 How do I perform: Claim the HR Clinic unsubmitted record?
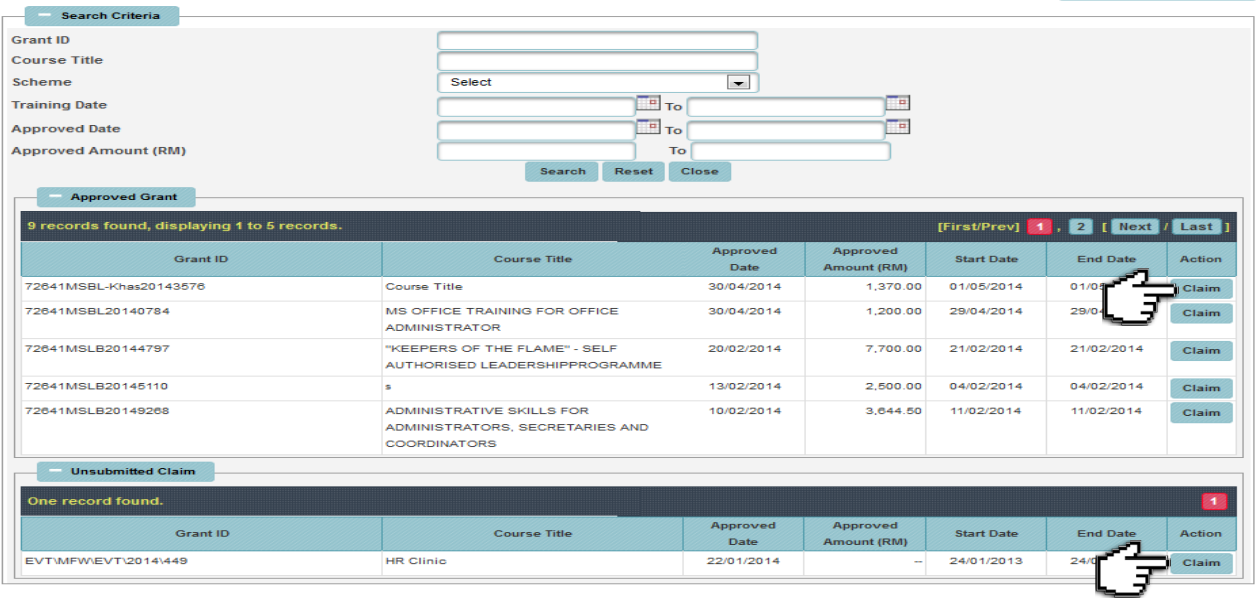click(x=1201, y=562)
